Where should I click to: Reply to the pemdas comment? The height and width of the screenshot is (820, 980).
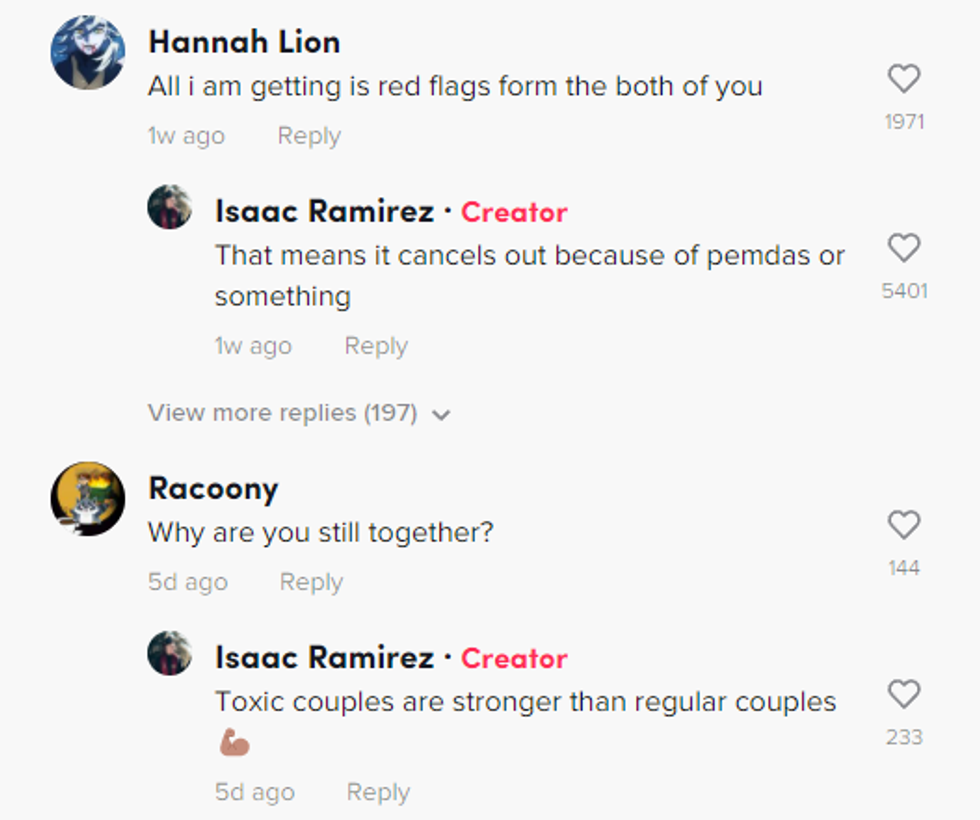point(376,346)
